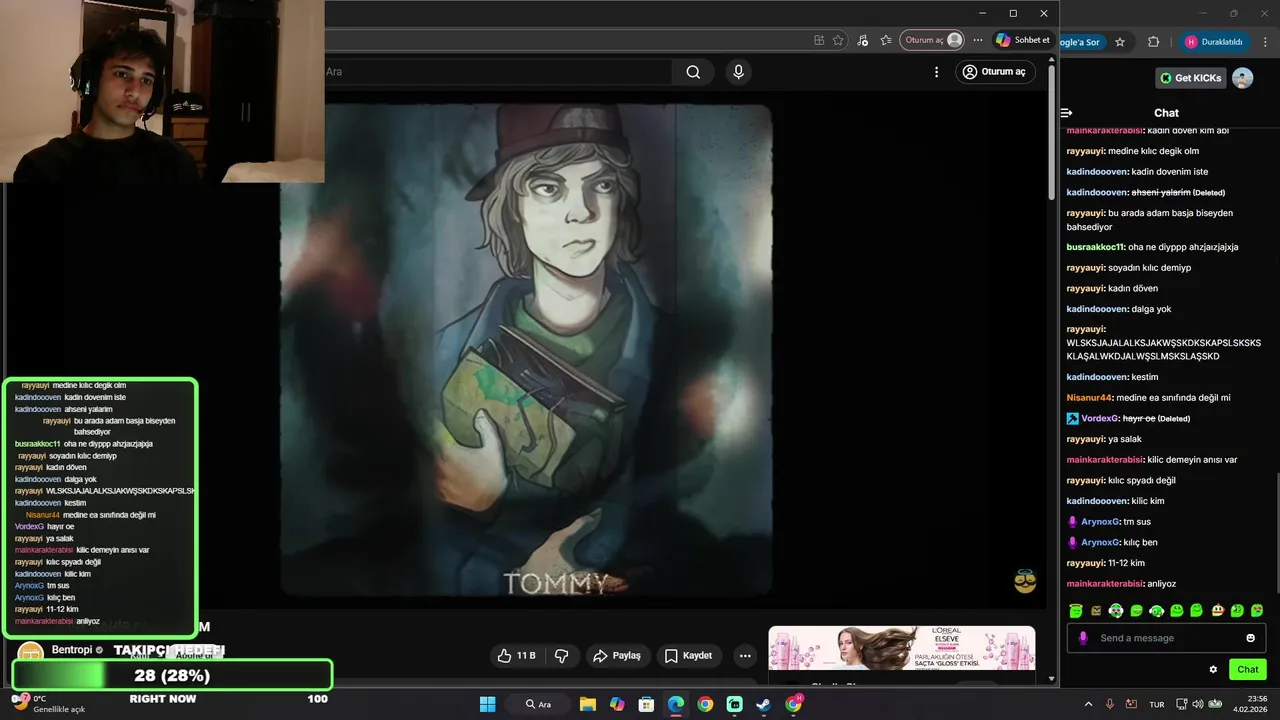The image size is (1280, 720).
Task: Open Chrome extensions puzzle icon
Action: click(x=1153, y=42)
